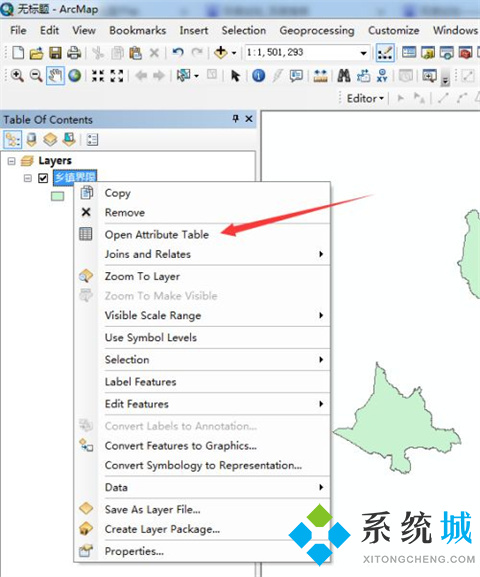Image resolution: width=480 pixels, height=577 pixels.
Task: Activate the Measure ruler tool
Action: point(320,76)
